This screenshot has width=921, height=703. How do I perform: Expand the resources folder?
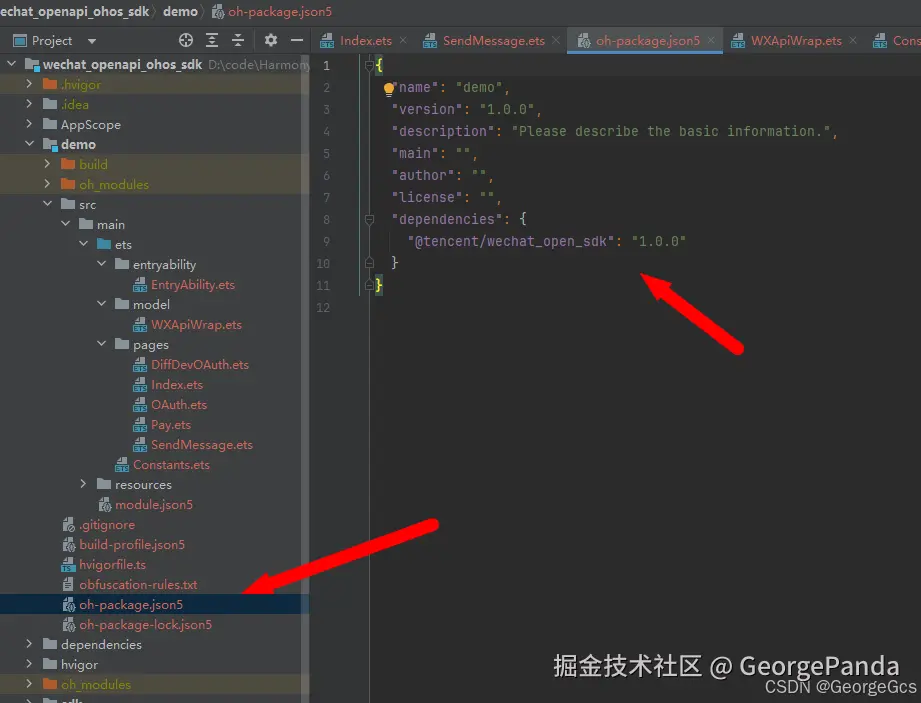click(x=83, y=483)
